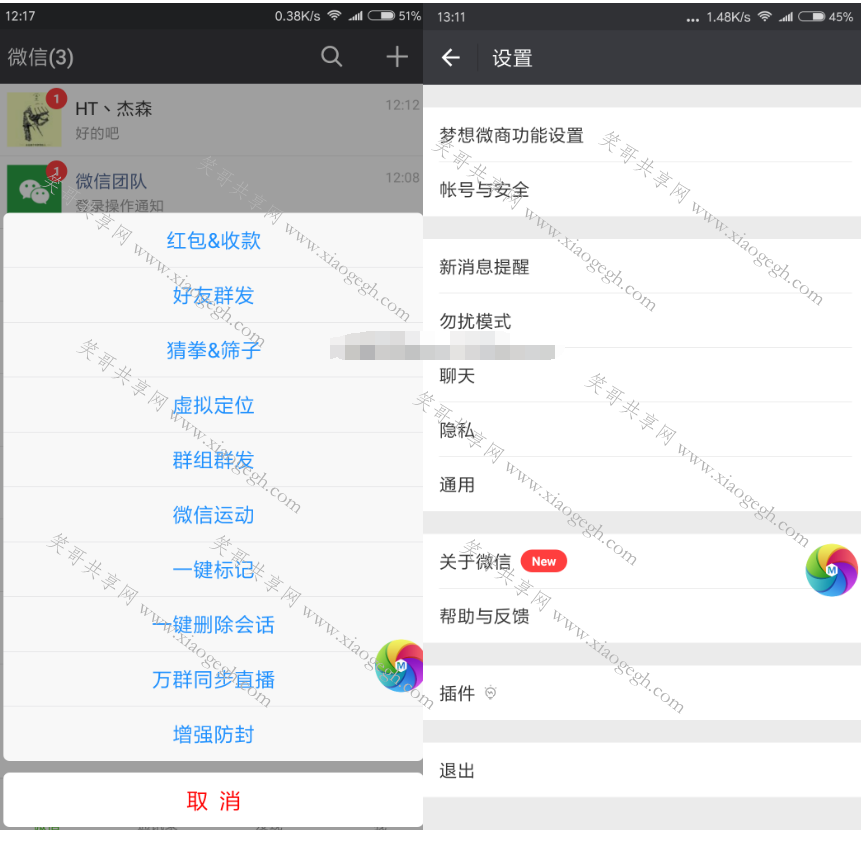Tap the back arrow in Settings screen
This screenshot has width=861, height=841.
pos(450,58)
